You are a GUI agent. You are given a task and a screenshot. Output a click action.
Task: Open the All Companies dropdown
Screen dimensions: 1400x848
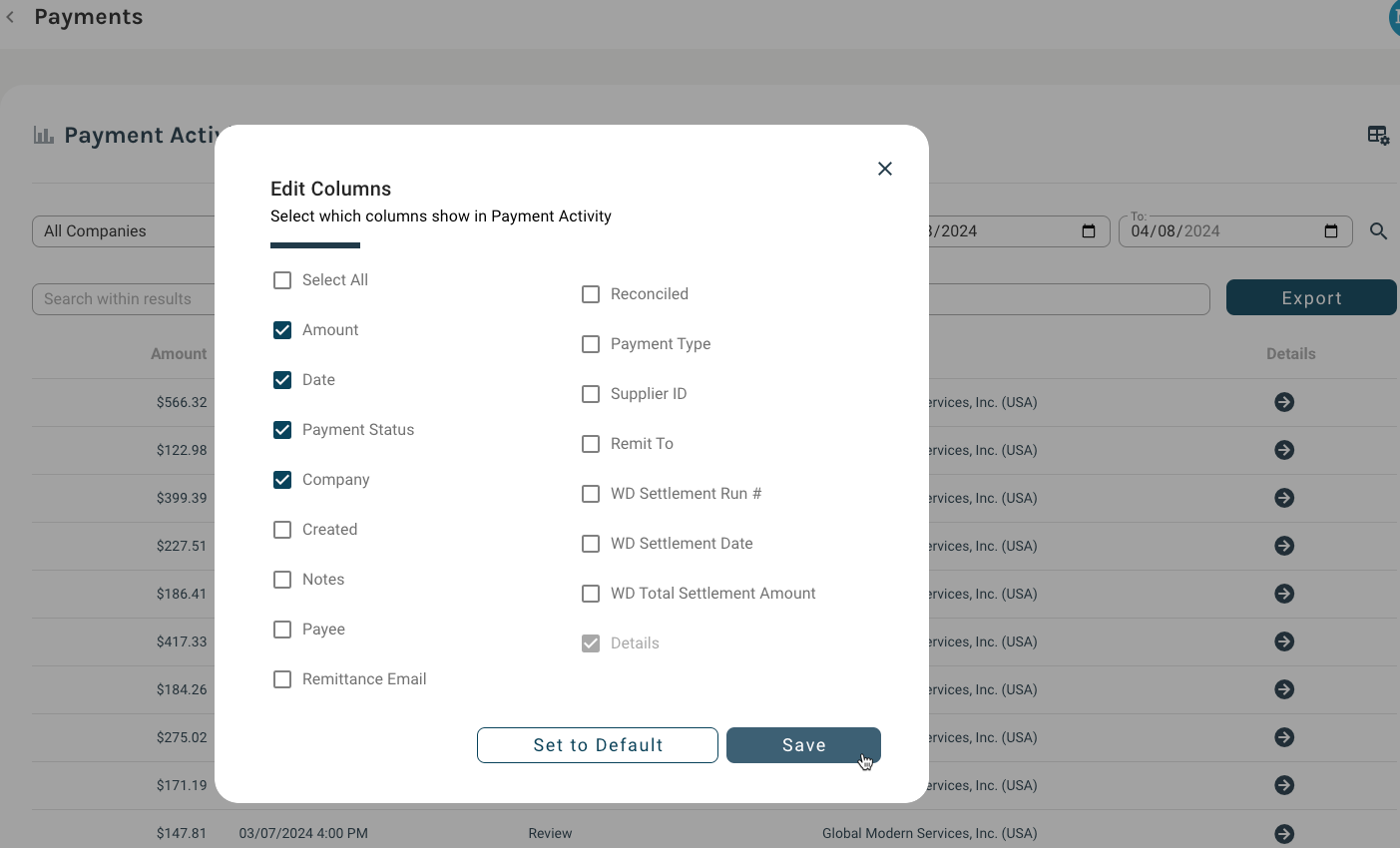tap(120, 230)
